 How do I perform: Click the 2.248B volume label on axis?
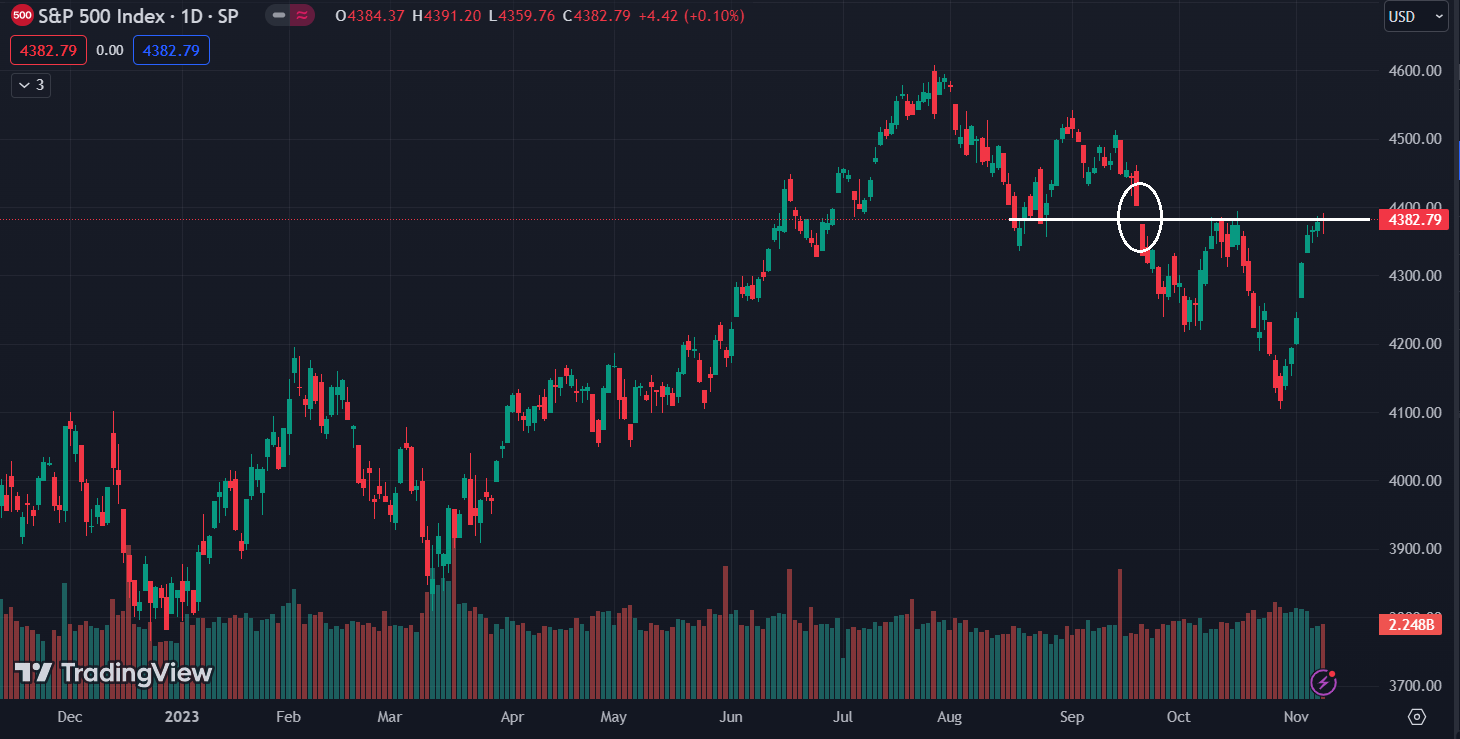(x=1413, y=625)
